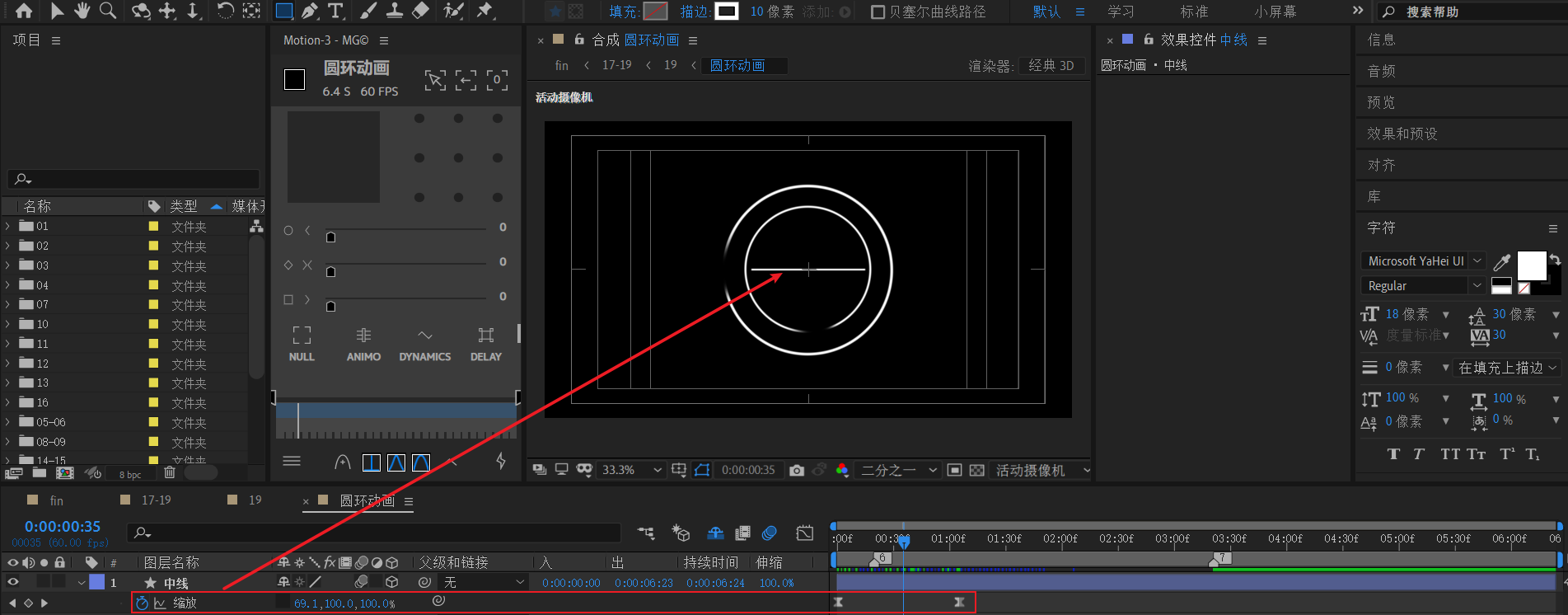Image resolution: width=1568 pixels, height=615 pixels.
Task: Click the current time 0:00:00:35 in timeline
Action: tap(63, 526)
